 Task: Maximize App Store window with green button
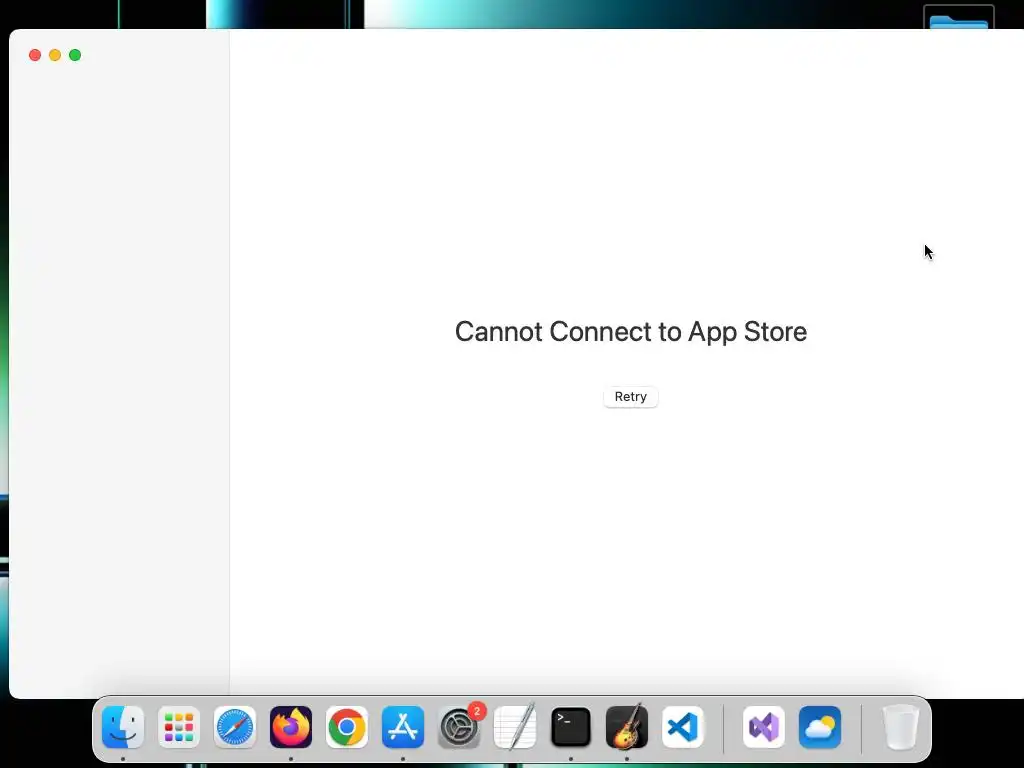pyautogui.click(x=75, y=56)
